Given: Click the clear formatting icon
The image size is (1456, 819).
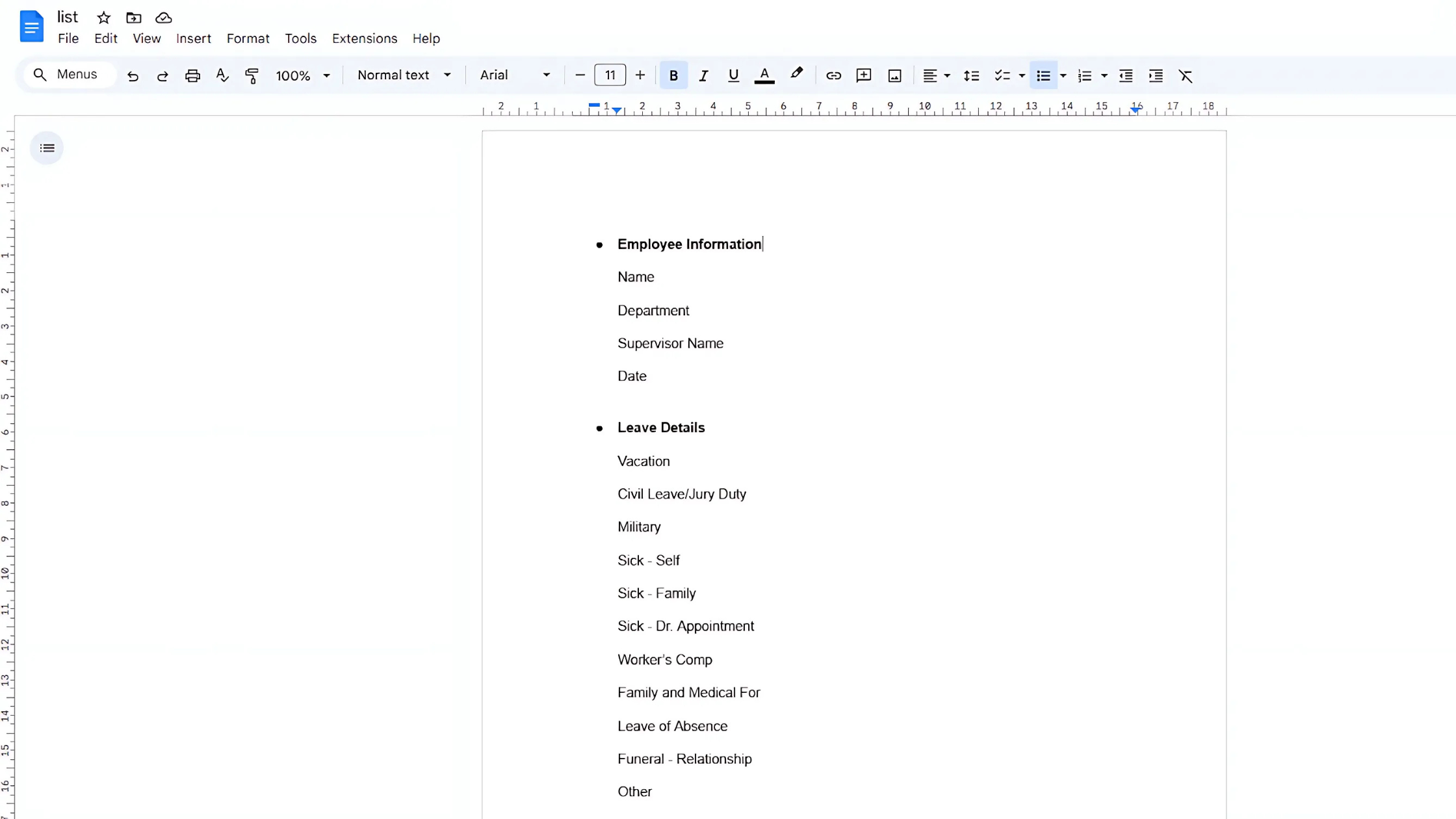Looking at the screenshot, I should coord(1185,76).
